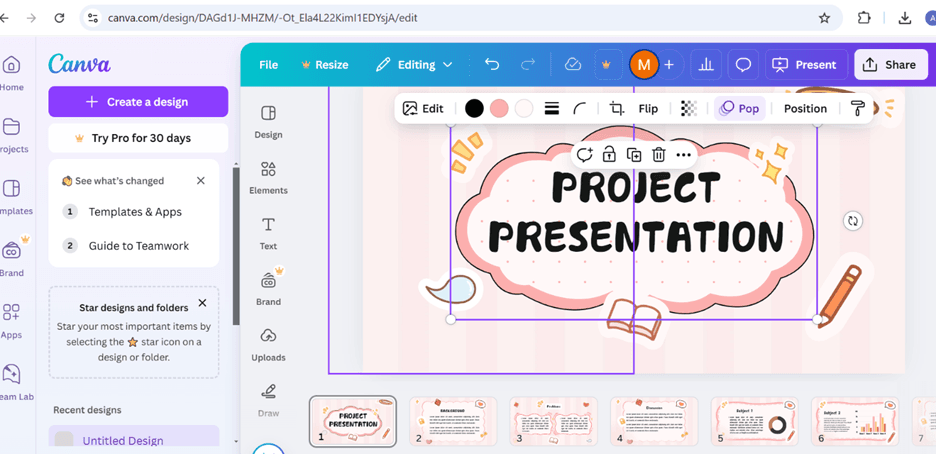936x454 pixels.
Task: Open browser extensions puzzle icon
Action: (x=864, y=18)
